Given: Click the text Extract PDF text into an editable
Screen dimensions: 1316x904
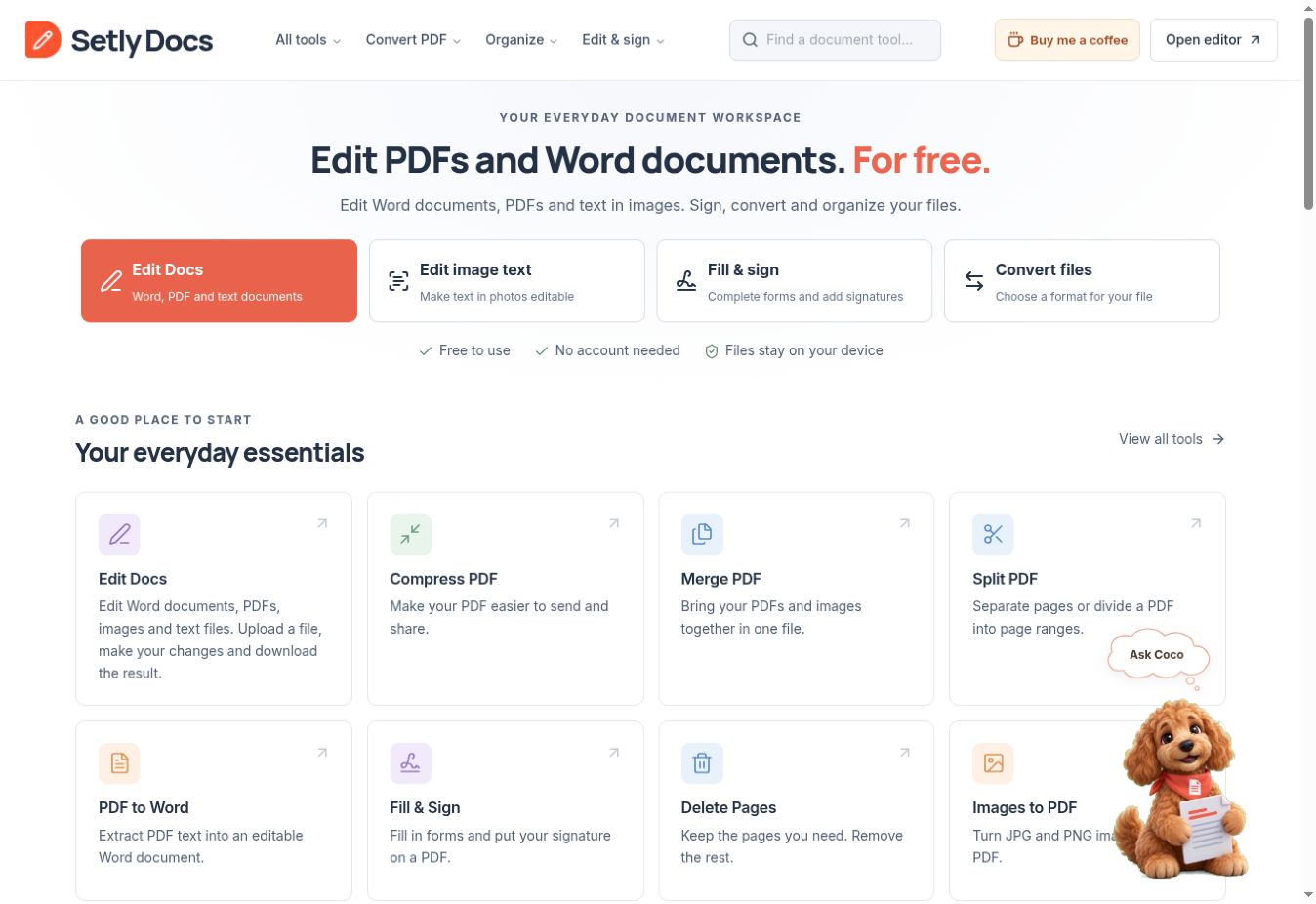Looking at the screenshot, I should 201,836.
